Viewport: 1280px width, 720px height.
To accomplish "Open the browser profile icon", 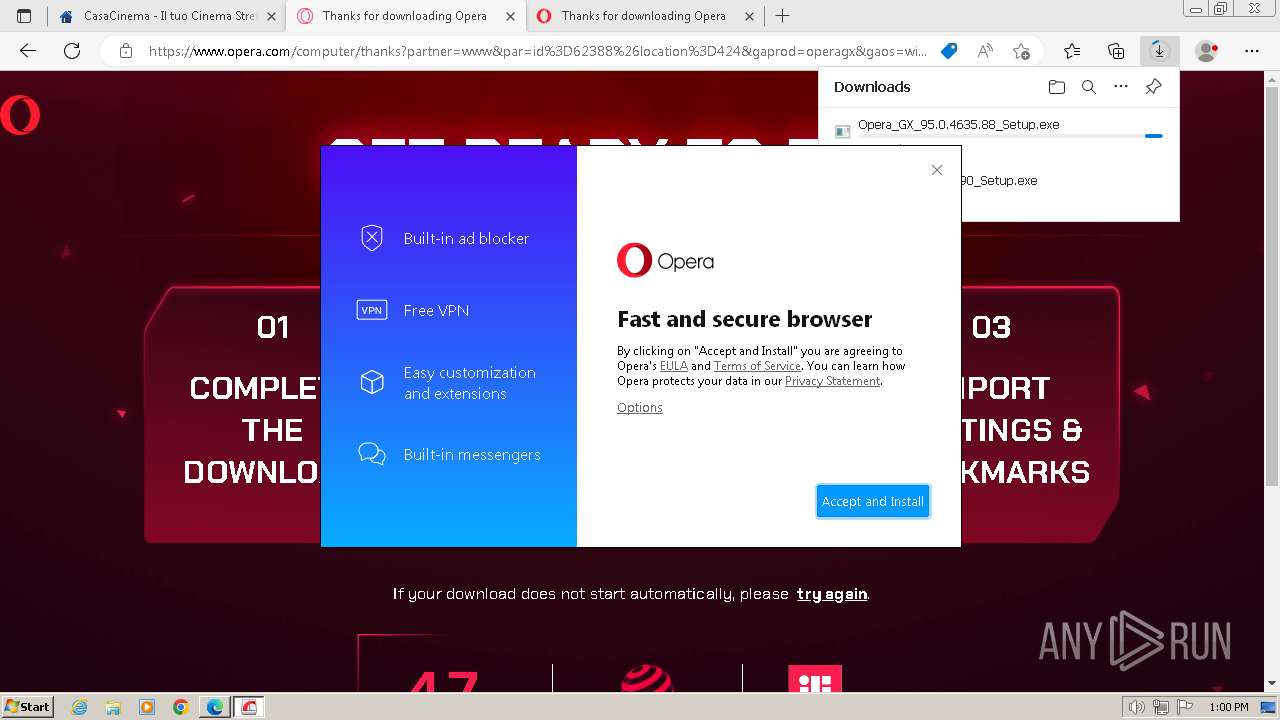I will [x=1207, y=51].
